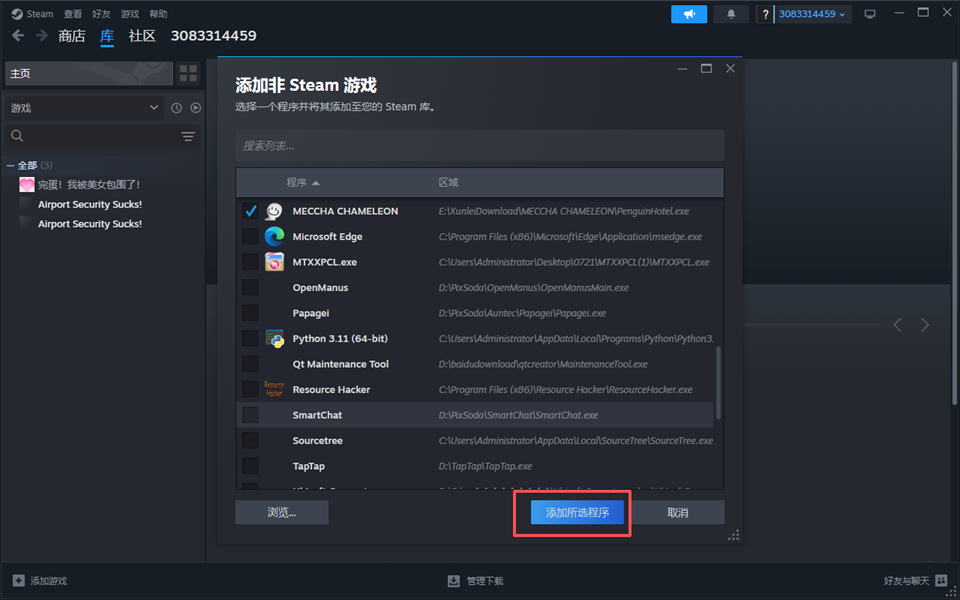Click the Python 3.11 icon

pos(274,339)
